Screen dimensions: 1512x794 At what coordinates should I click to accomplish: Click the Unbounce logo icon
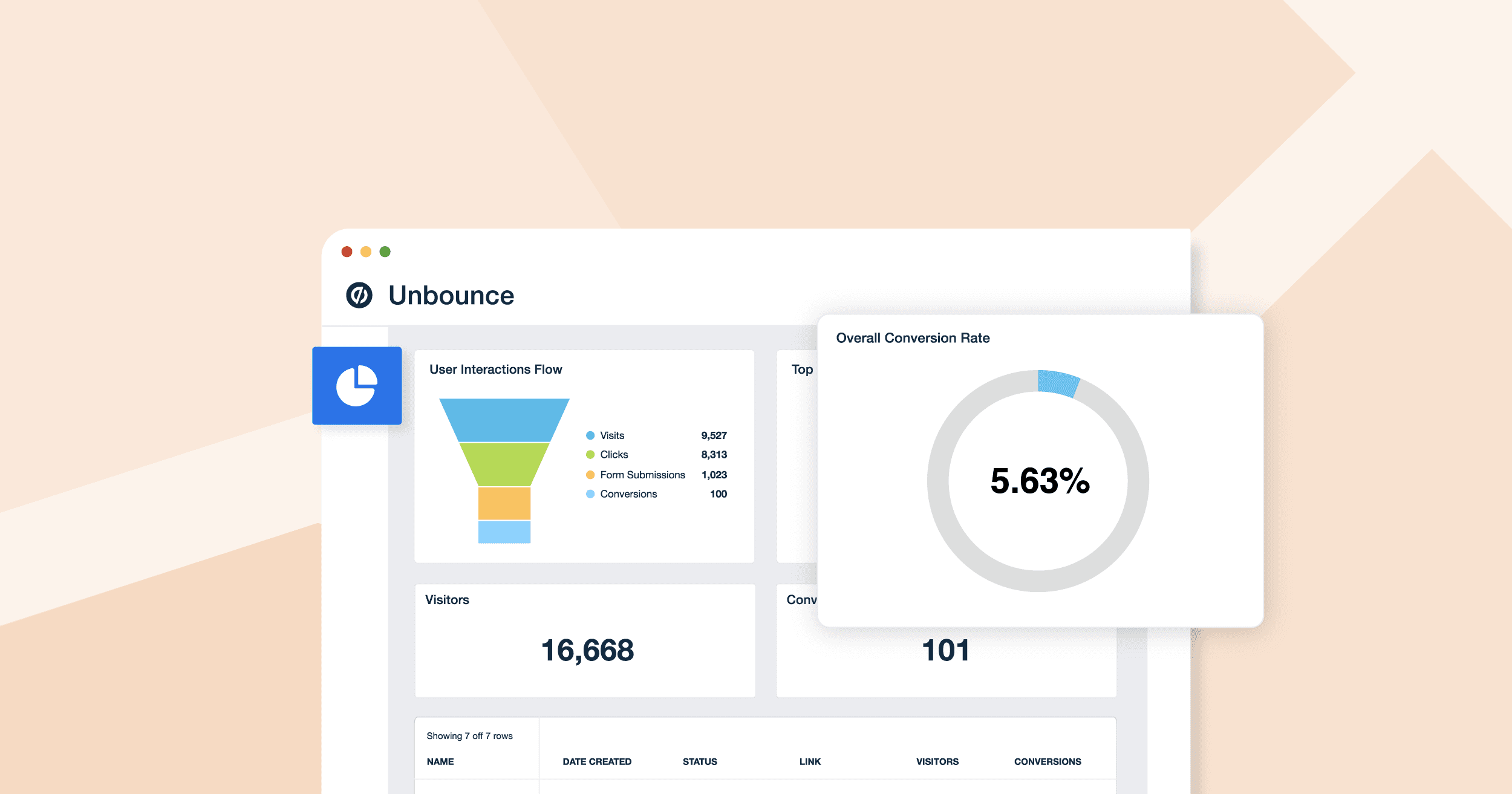tap(360, 295)
